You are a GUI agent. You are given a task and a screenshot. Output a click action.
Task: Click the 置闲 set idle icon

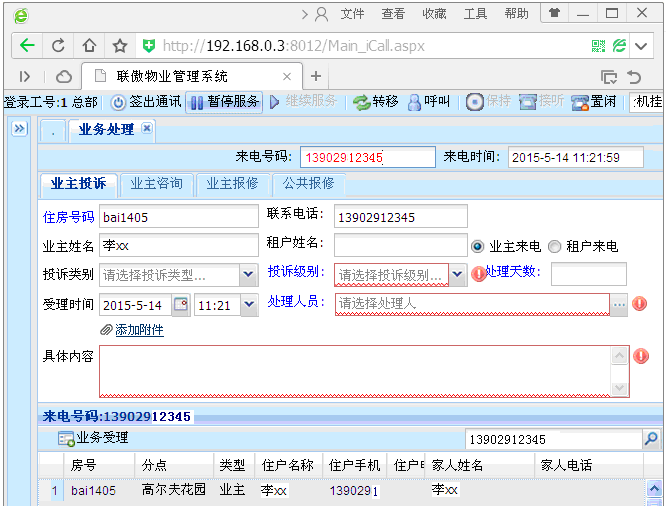point(579,102)
